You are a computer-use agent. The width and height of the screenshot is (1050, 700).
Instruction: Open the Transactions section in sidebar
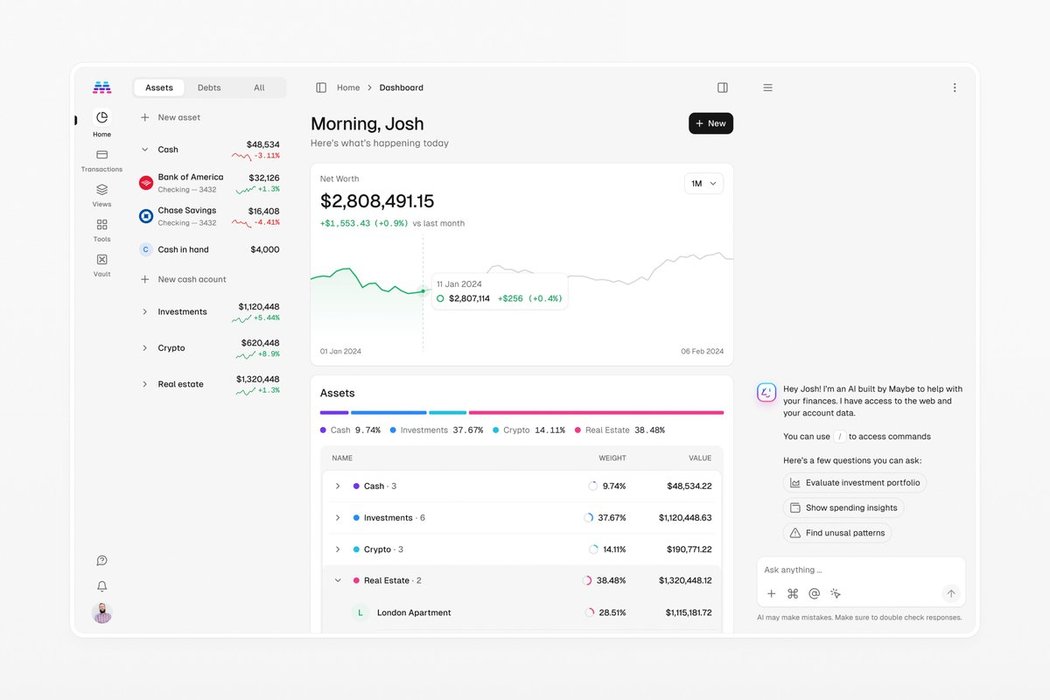click(101, 155)
